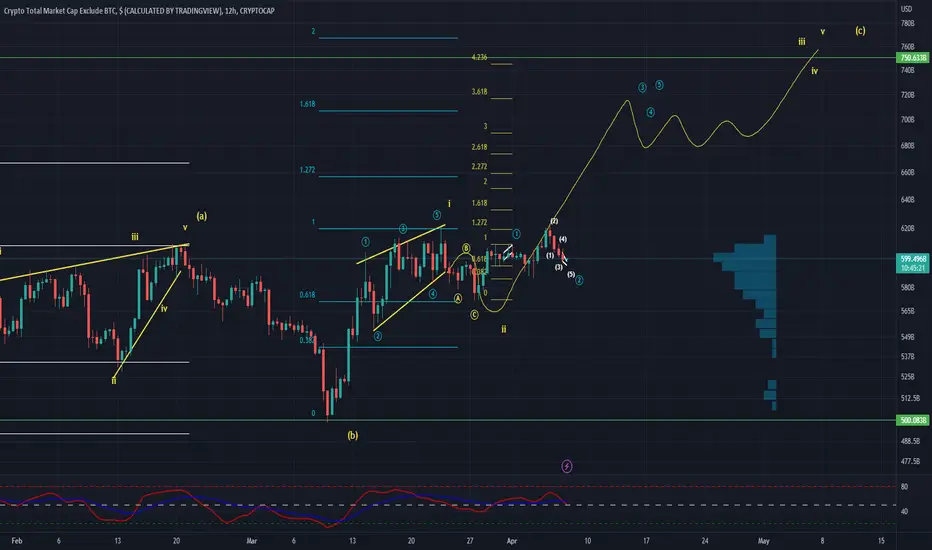This screenshot has height=550, width=932.
Task: Select the yellow (b) wave label
Action: click(x=352, y=435)
